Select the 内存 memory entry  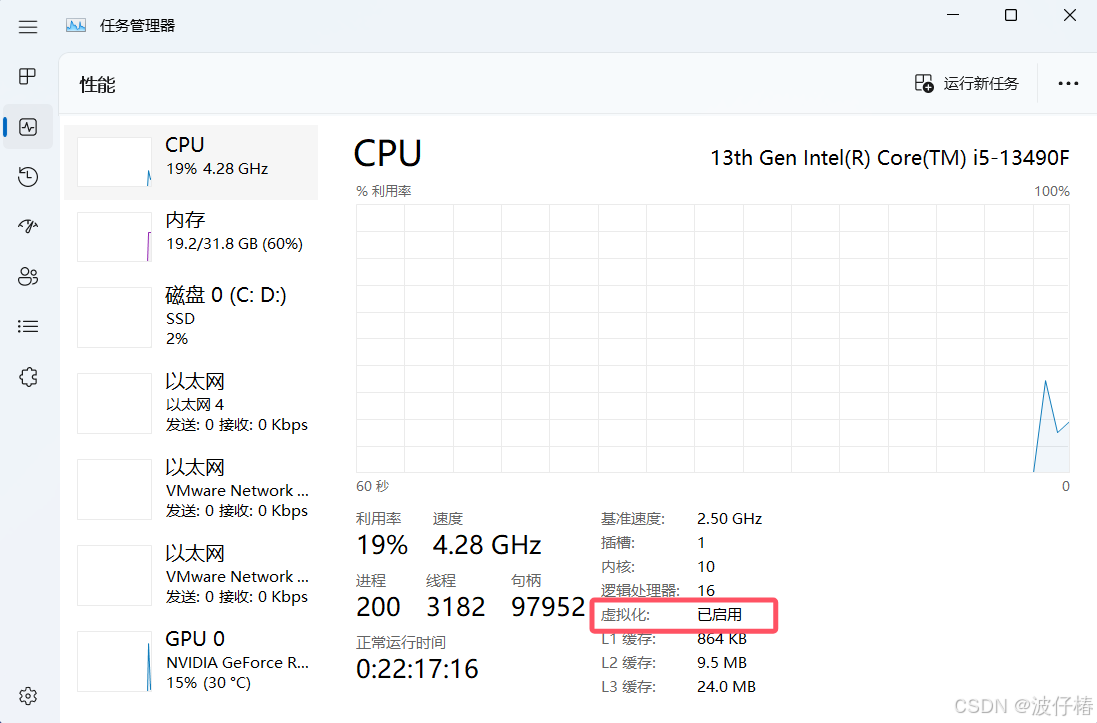click(x=191, y=237)
